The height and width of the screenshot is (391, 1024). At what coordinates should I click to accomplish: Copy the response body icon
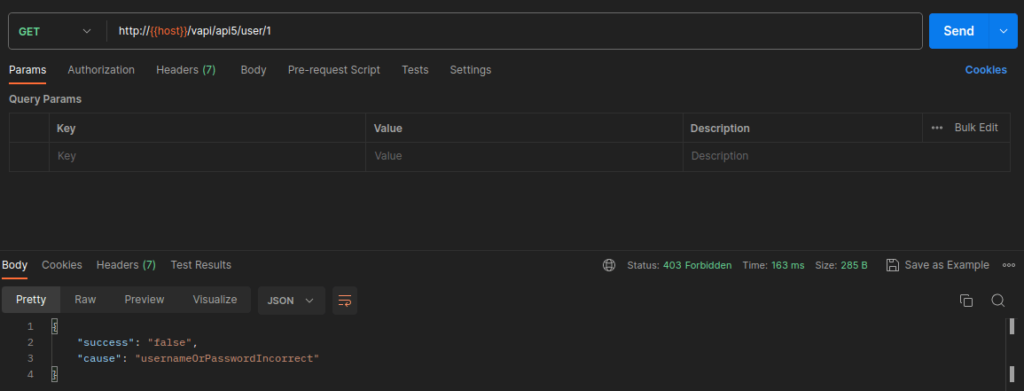(x=966, y=300)
